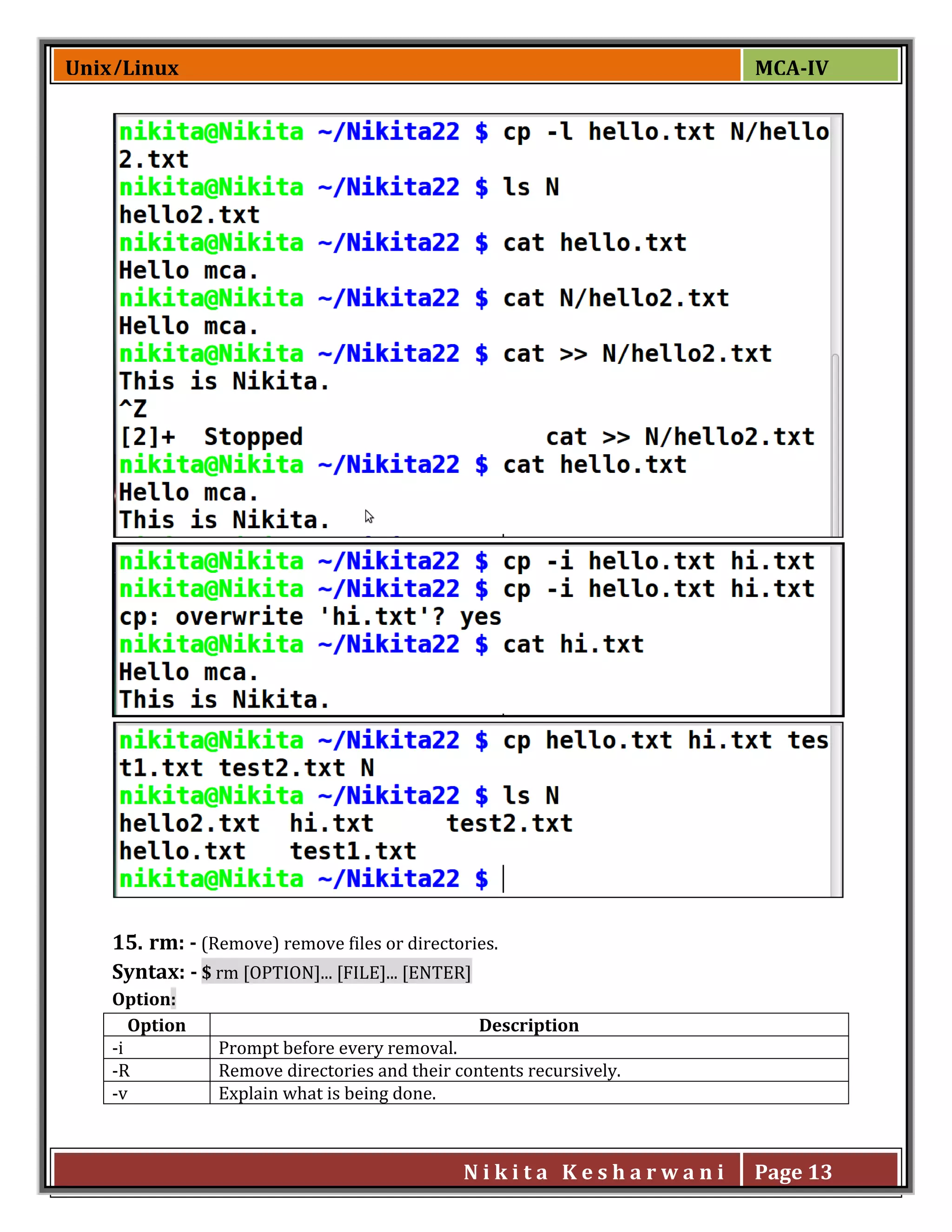This screenshot has width=952, height=1232.
Task: Click the "^Z" terminal line
Action: coord(133,408)
